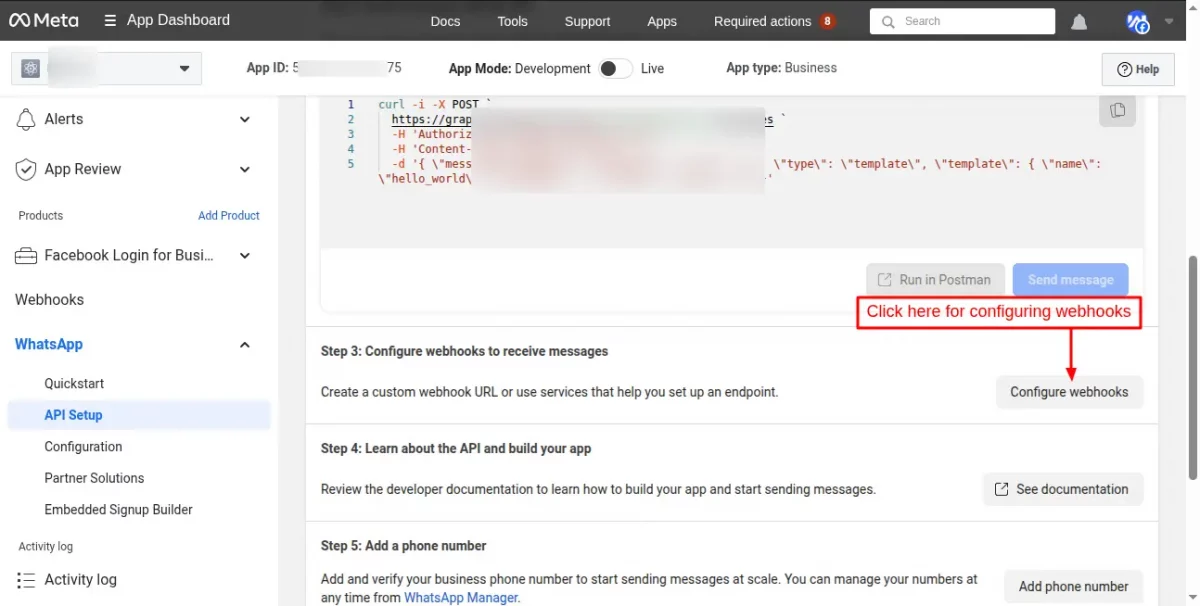Copy the curl code snippet
1200x606 pixels.
click(1117, 110)
